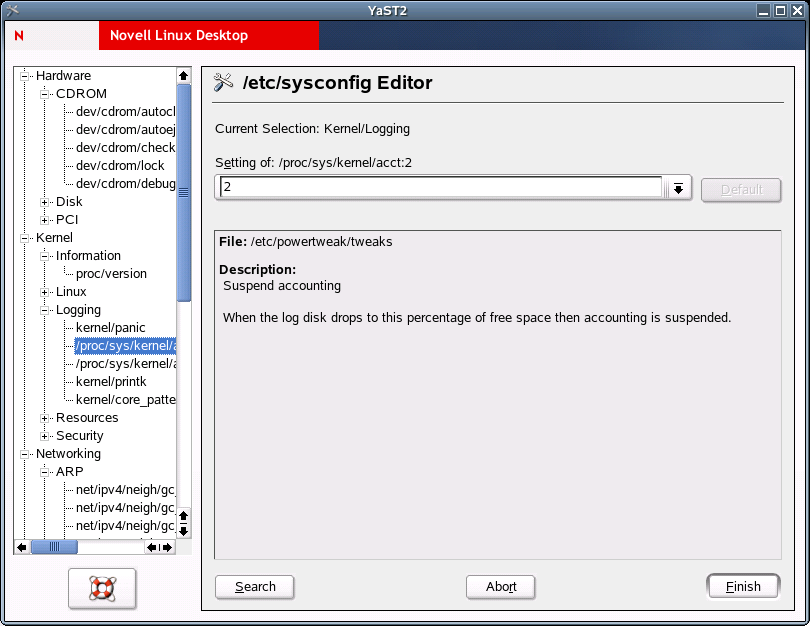The width and height of the screenshot is (810, 626).
Task: Click the life-ring help button
Action: click(x=102, y=588)
